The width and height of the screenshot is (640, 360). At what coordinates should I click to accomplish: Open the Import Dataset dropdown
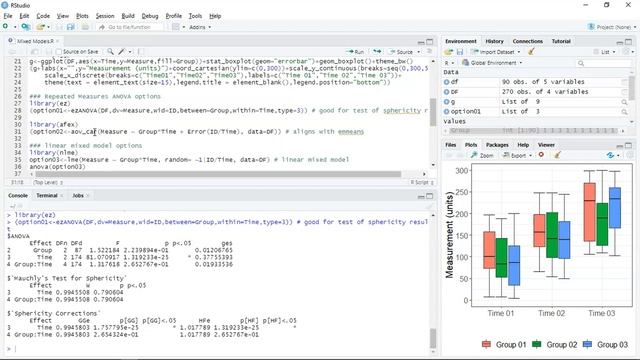496,52
